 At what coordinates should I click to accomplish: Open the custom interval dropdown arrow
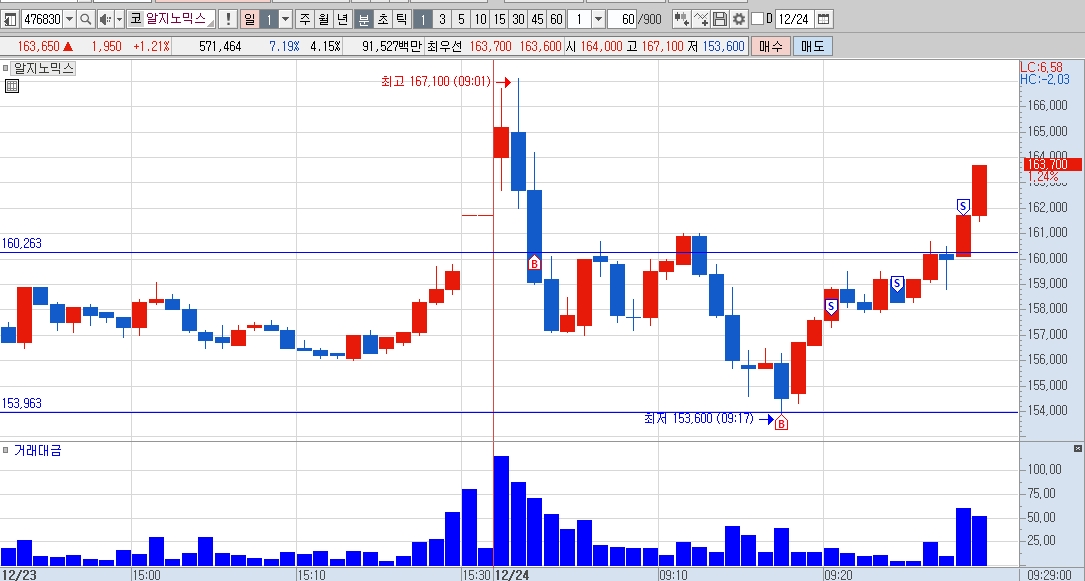[x=599, y=19]
